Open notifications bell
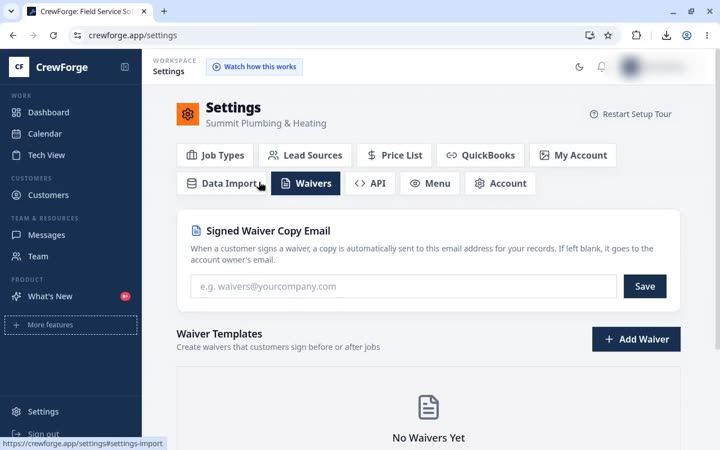The height and width of the screenshot is (450, 720). pos(601,67)
